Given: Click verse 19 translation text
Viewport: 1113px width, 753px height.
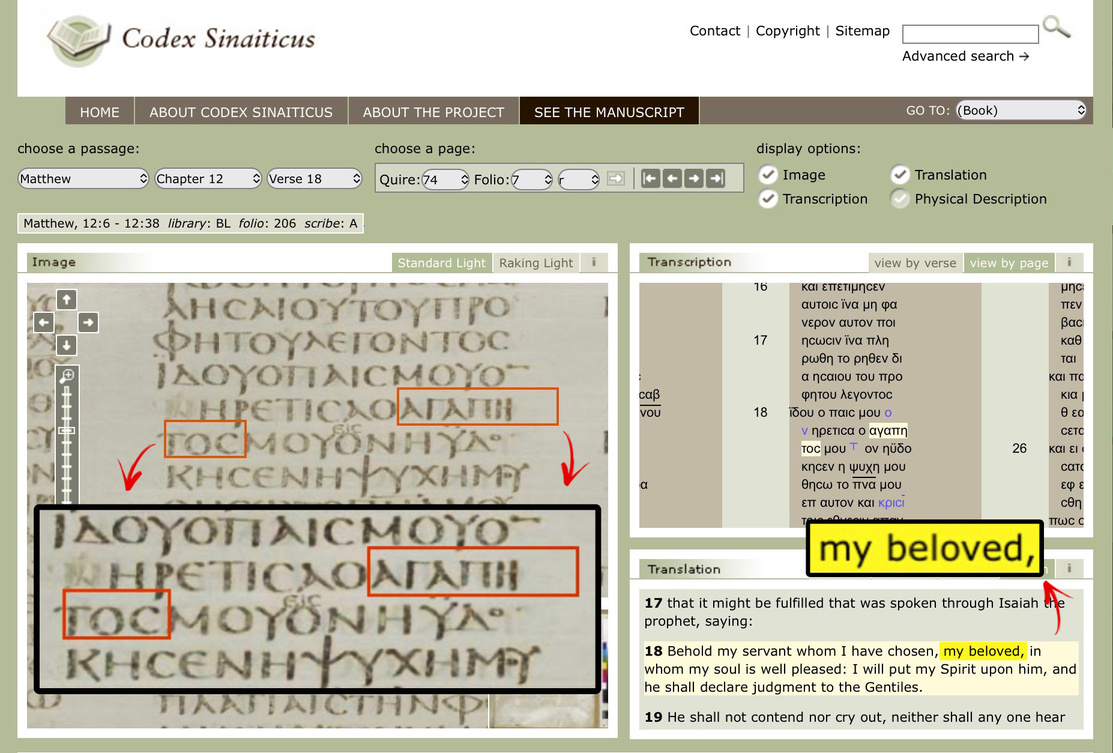Looking at the screenshot, I should click(x=855, y=717).
